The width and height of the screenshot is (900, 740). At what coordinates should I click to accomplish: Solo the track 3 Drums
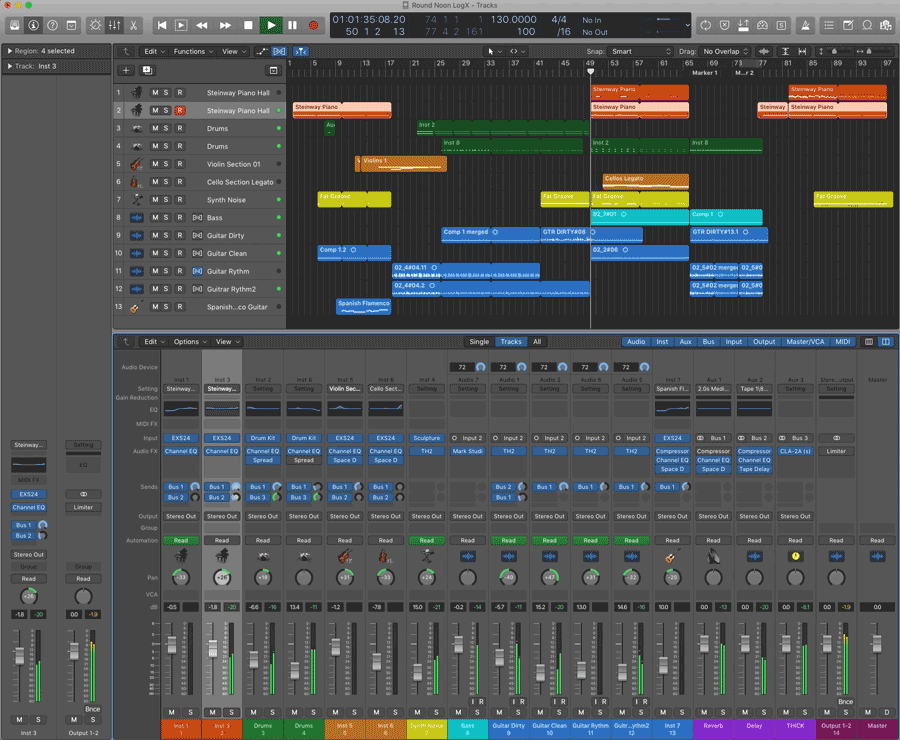coord(166,128)
